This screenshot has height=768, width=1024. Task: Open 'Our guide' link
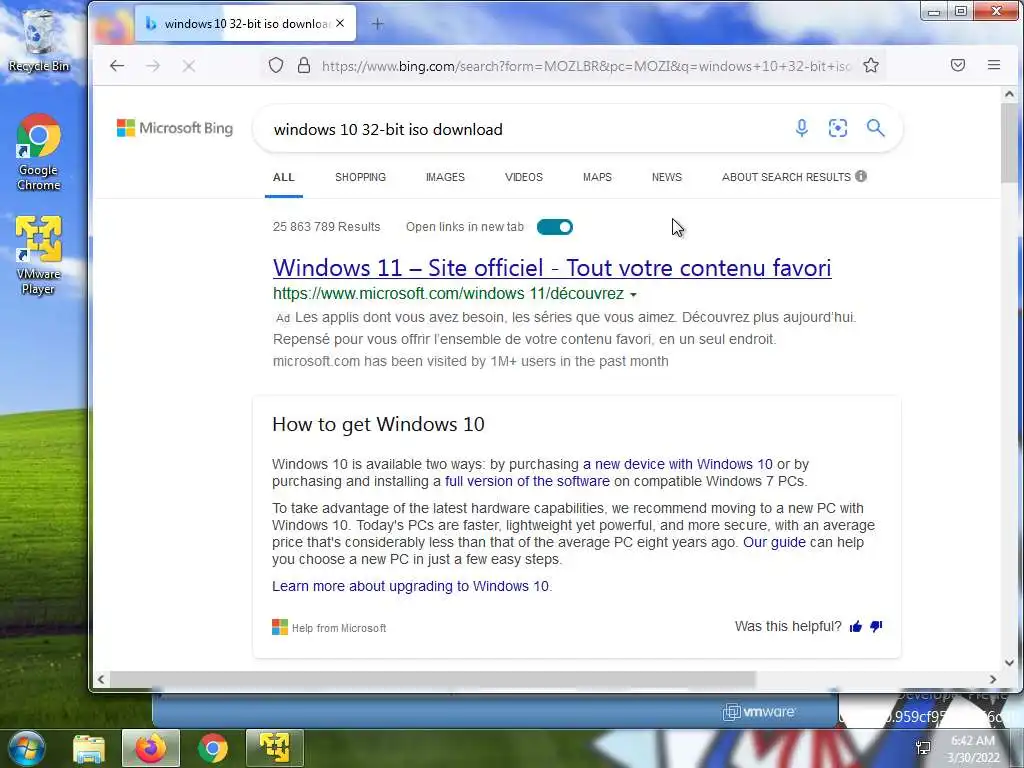click(x=774, y=542)
